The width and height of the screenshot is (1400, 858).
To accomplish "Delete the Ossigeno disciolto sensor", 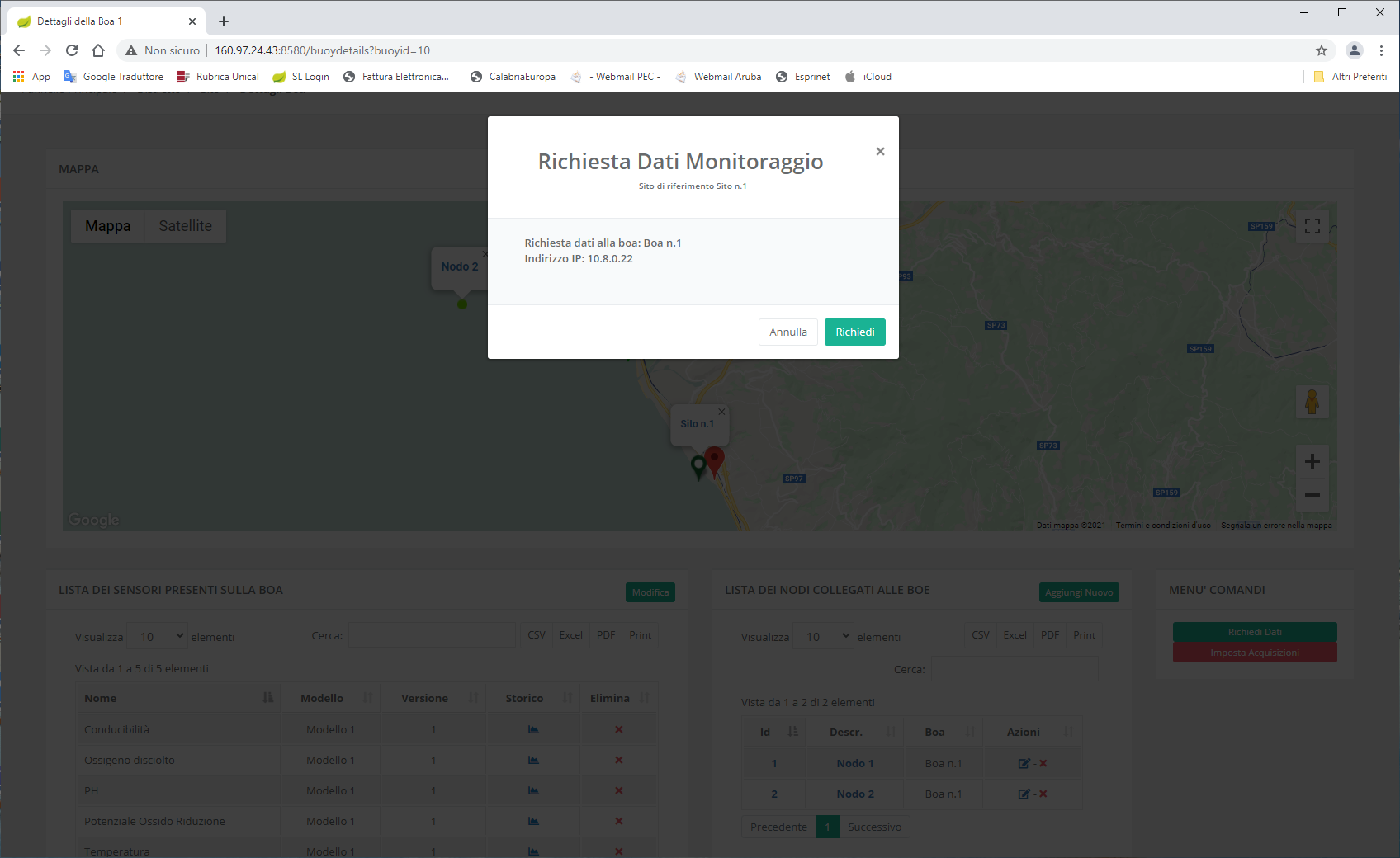I will (618, 760).
